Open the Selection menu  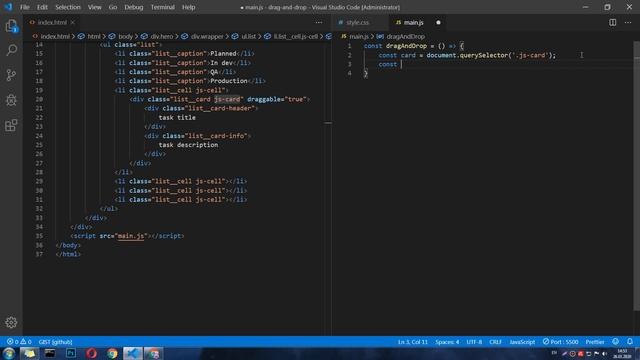pos(68,7)
